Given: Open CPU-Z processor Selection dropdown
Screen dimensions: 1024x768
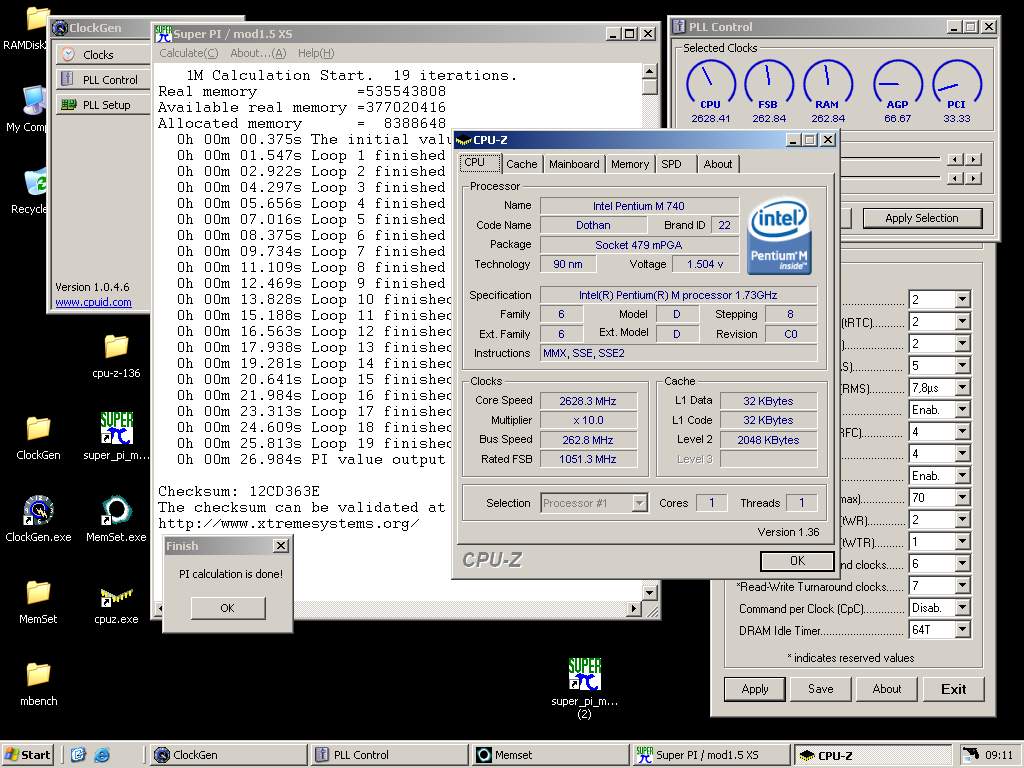Looking at the screenshot, I should click(x=640, y=503).
